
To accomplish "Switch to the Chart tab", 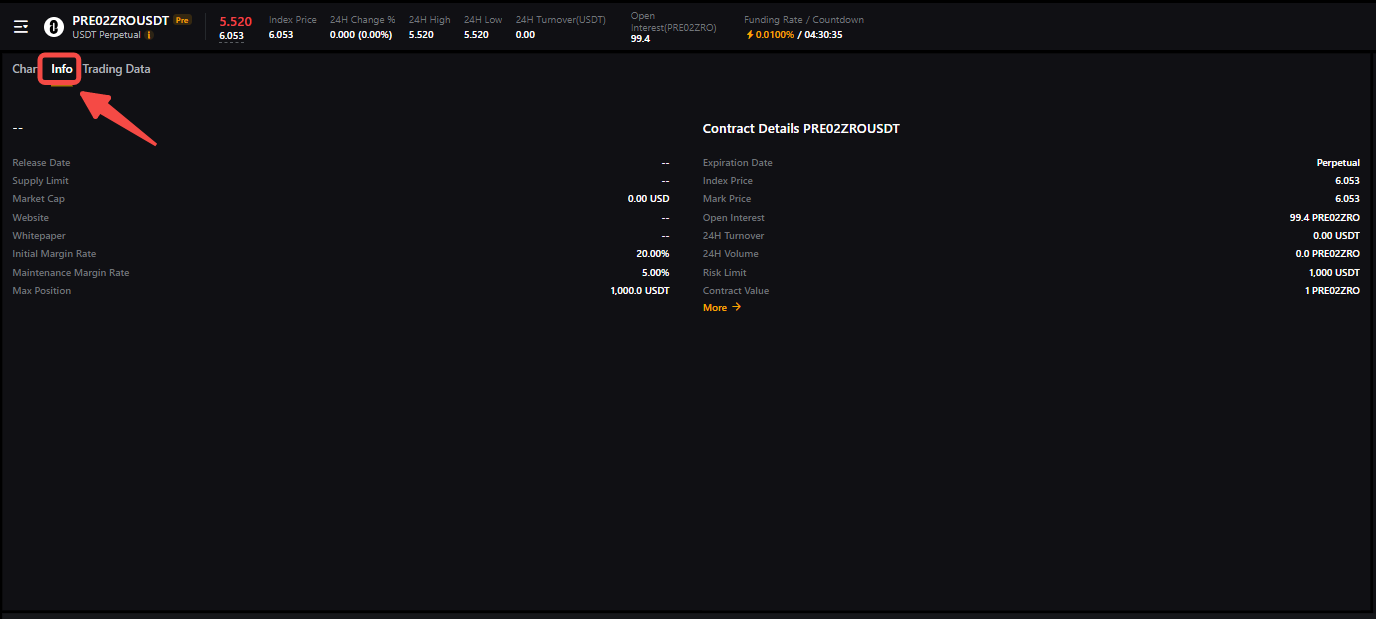I will pos(24,69).
